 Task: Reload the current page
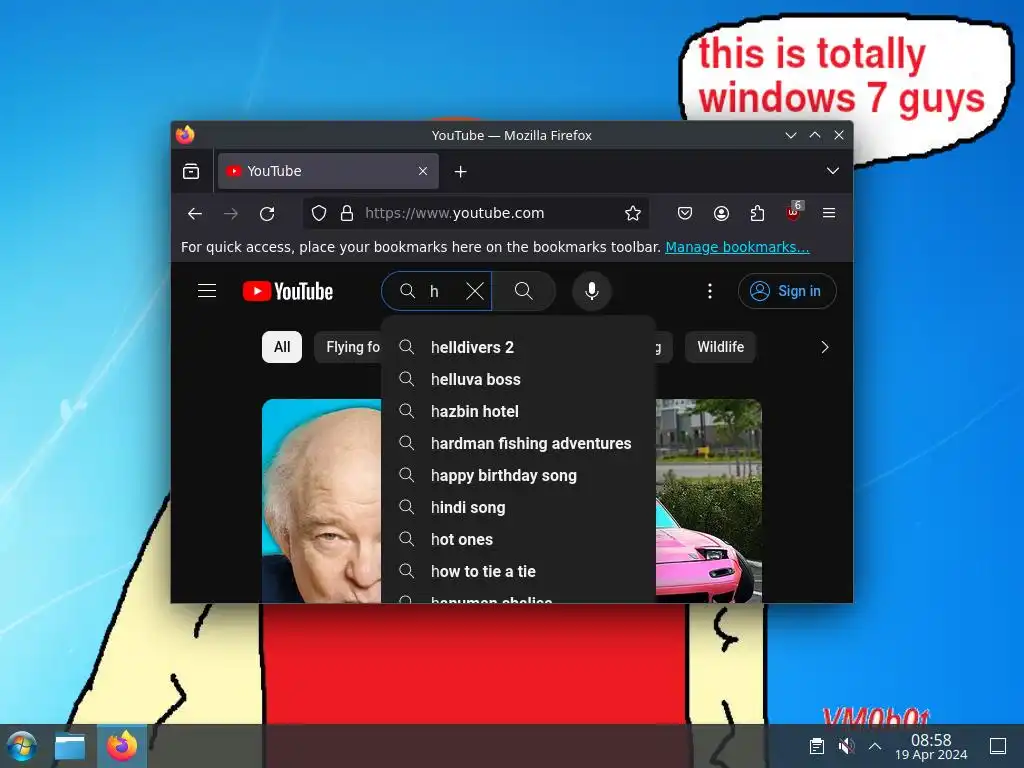tap(267, 214)
